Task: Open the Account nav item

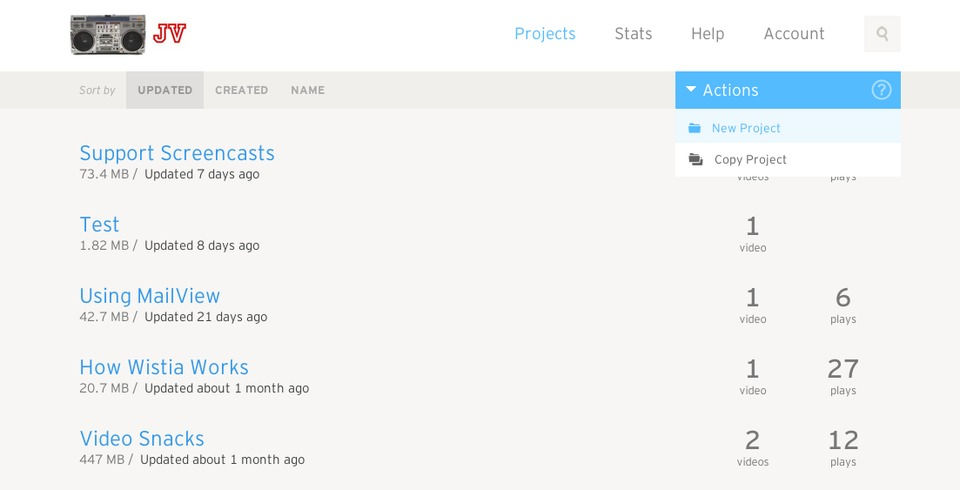Action: point(794,34)
